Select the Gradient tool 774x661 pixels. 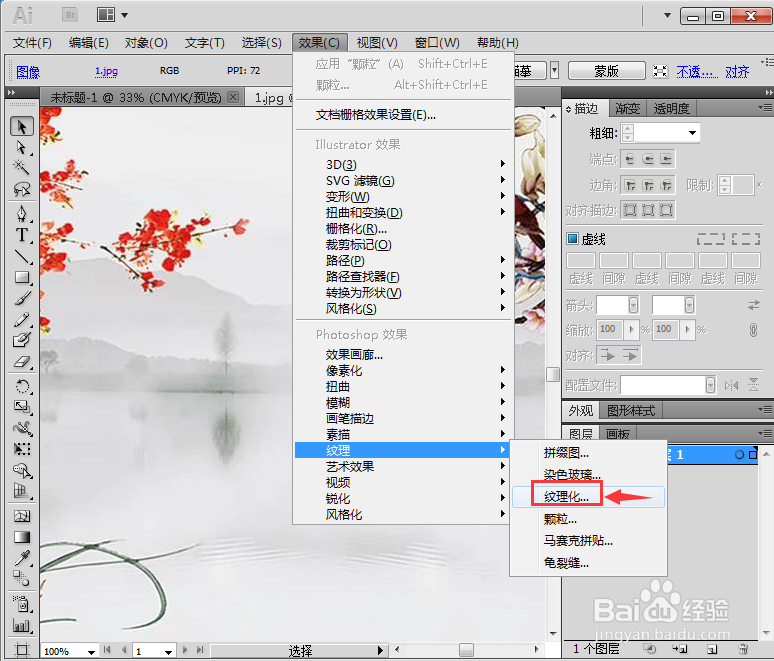pos(22,537)
